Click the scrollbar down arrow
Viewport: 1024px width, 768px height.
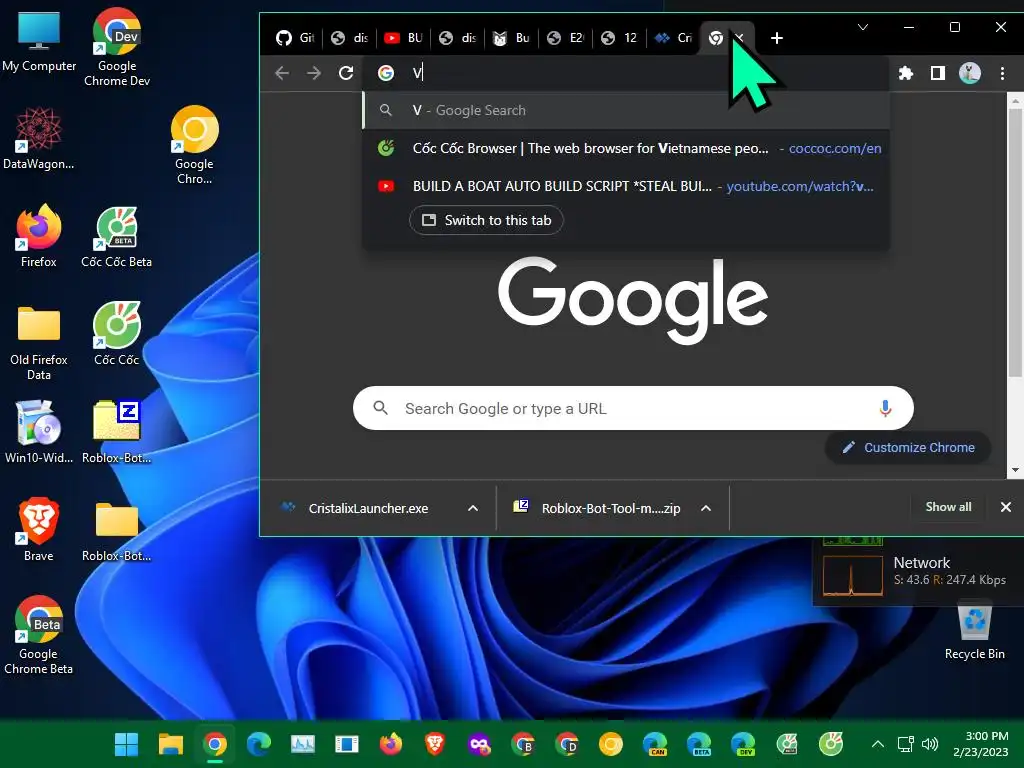tap(1015, 471)
